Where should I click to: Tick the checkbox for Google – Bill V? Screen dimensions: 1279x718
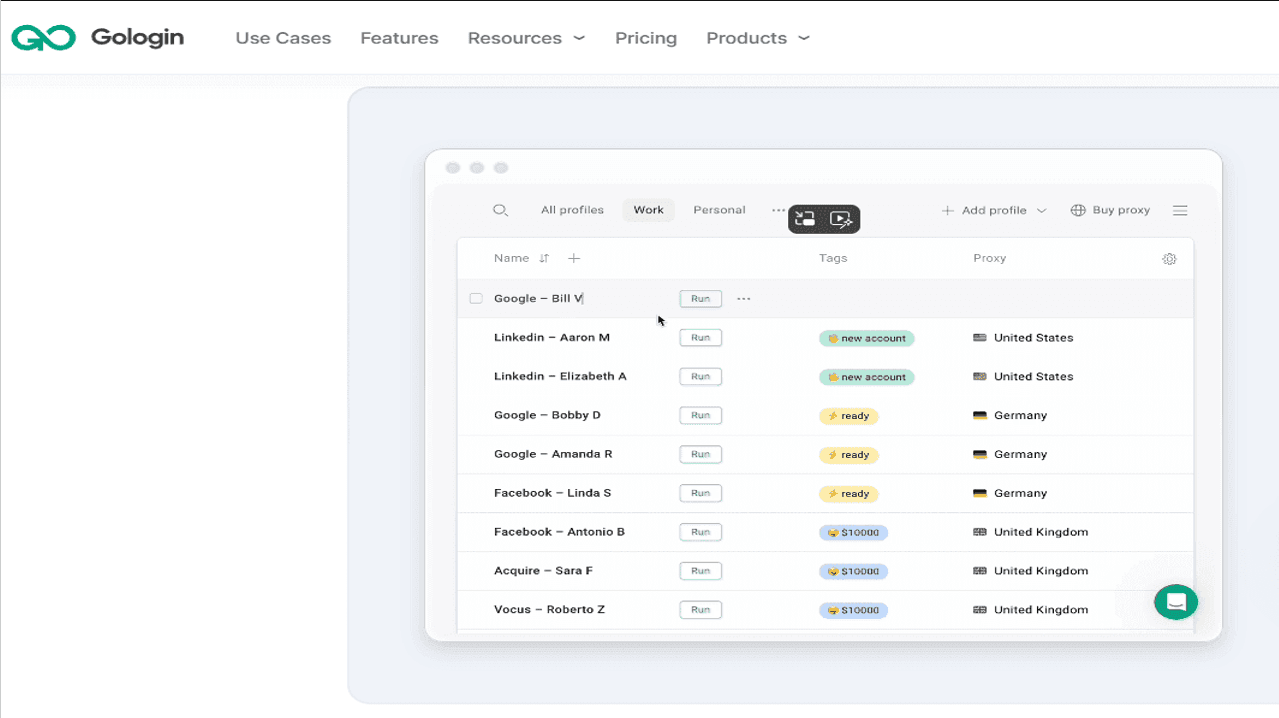coord(476,298)
